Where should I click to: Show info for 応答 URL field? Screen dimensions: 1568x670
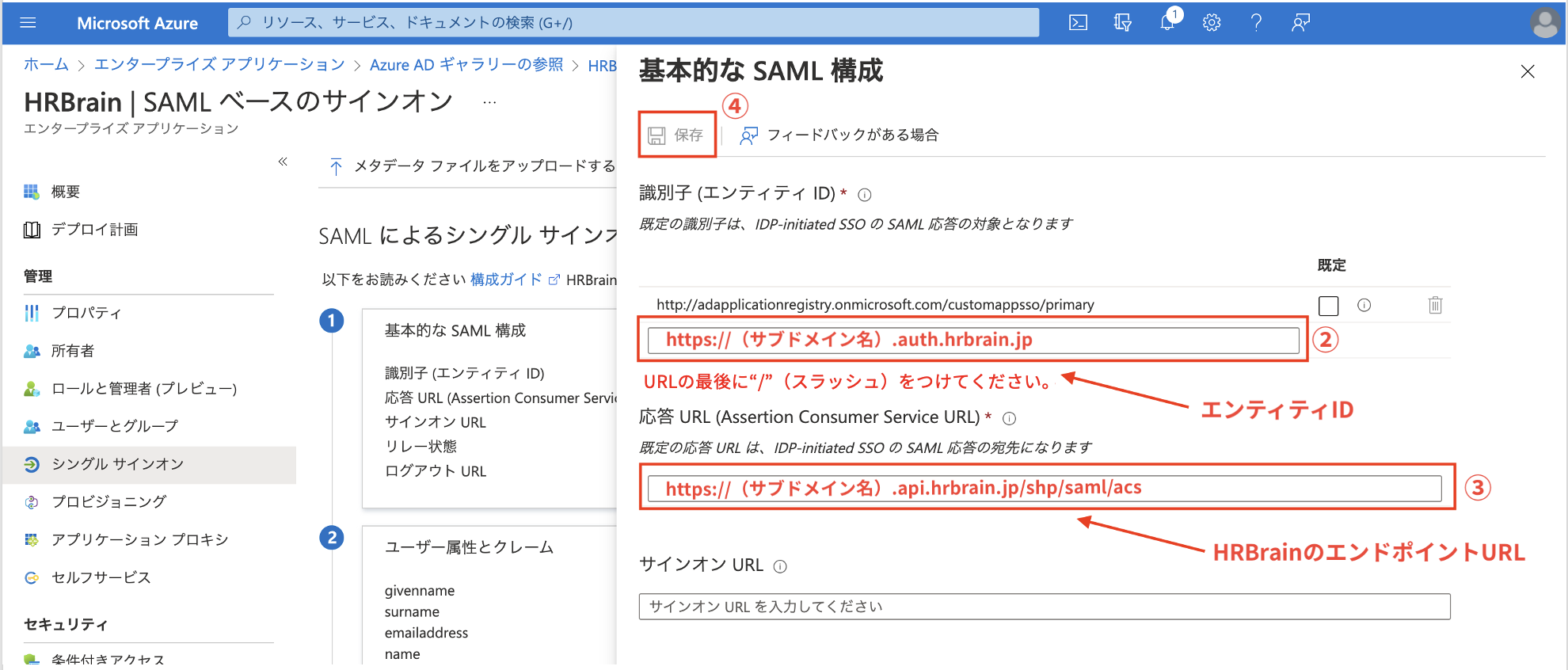coord(1009,418)
